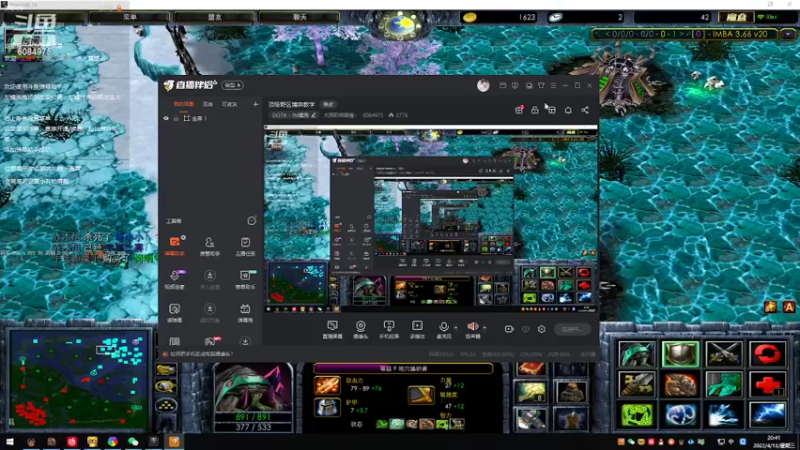Click the red circular arrows command icon
The image size is (800, 450).
[x=767, y=353]
